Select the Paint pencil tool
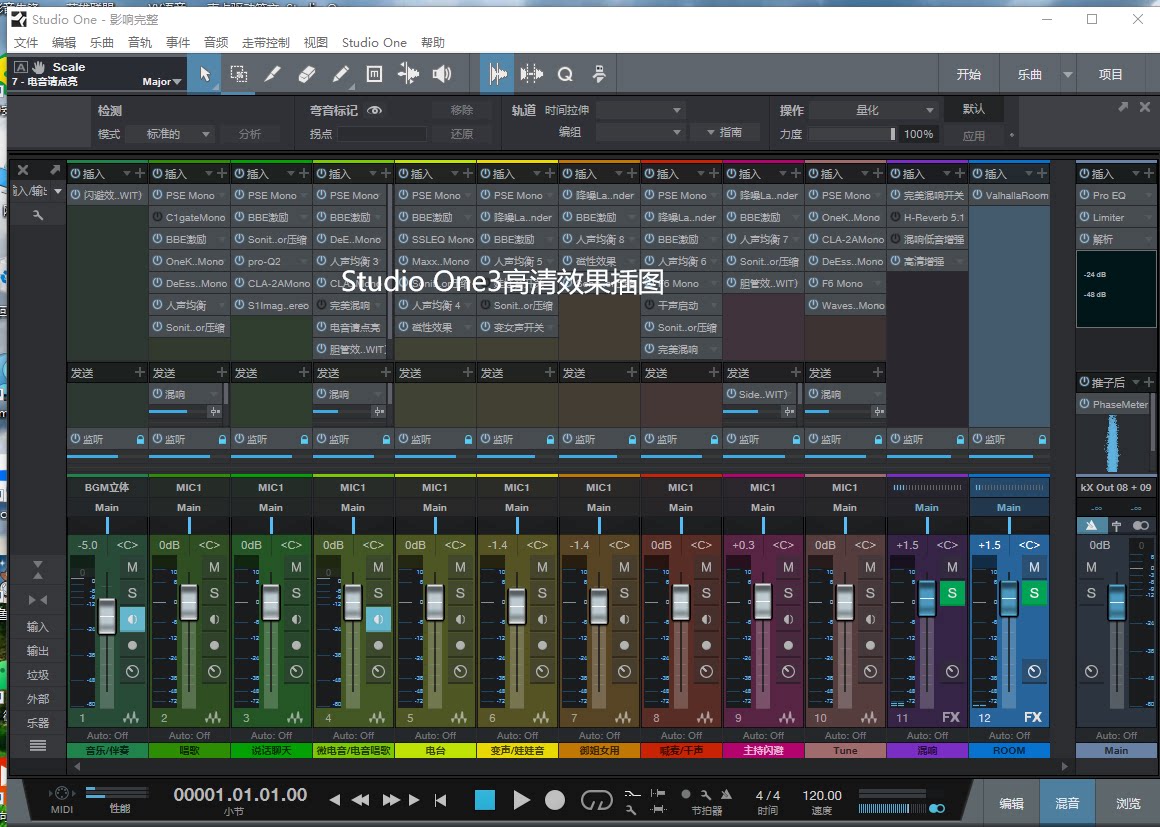 pyautogui.click(x=340, y=74)
